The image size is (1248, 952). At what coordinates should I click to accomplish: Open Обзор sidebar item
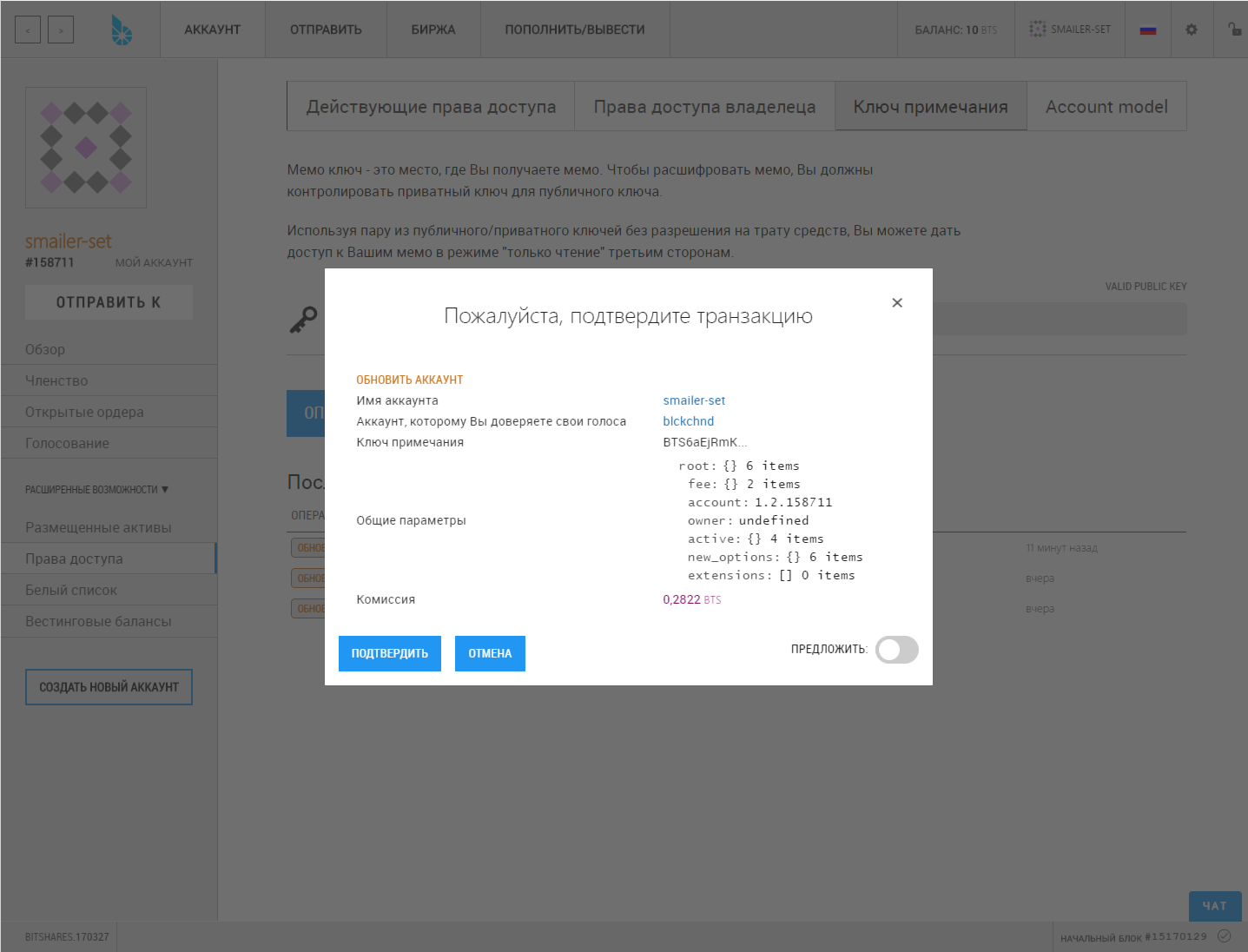click(109, 349)
